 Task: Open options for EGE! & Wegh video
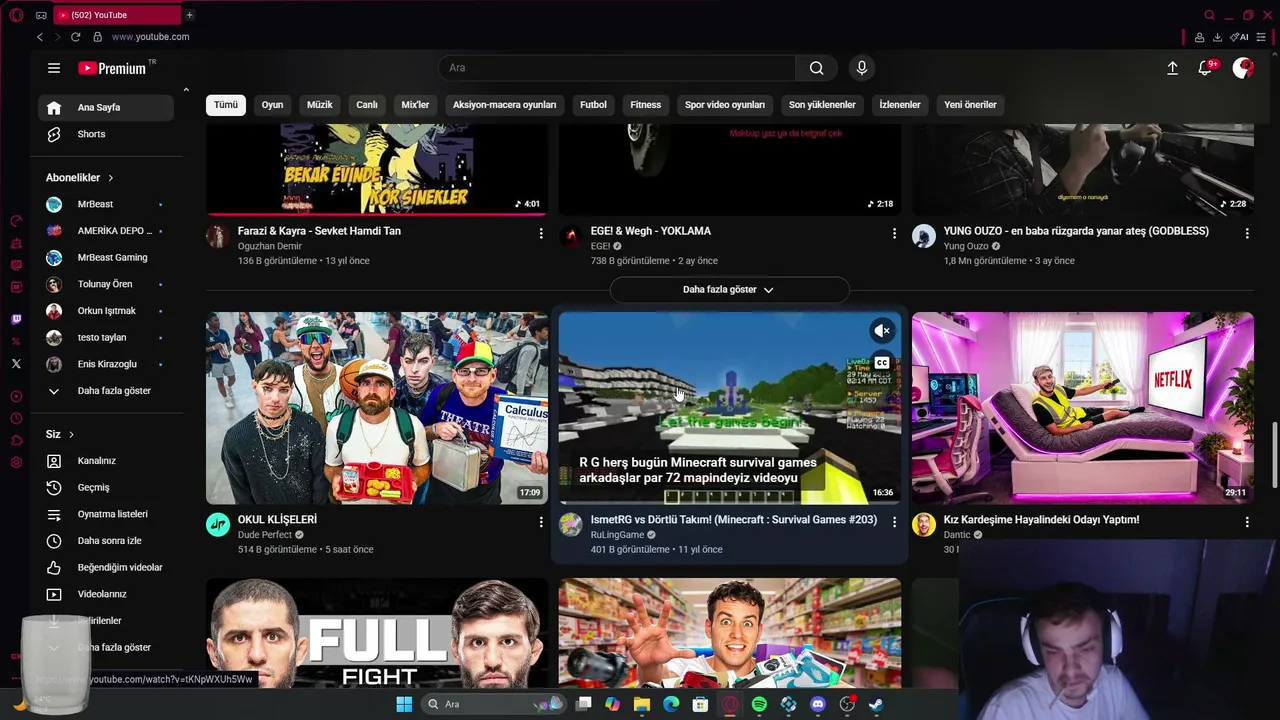[894, 233]
